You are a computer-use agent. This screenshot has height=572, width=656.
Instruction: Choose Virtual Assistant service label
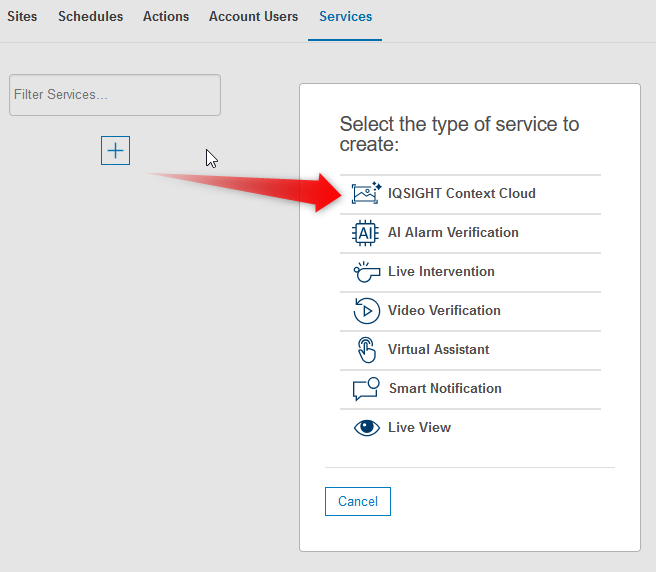(x=438, y=349)
